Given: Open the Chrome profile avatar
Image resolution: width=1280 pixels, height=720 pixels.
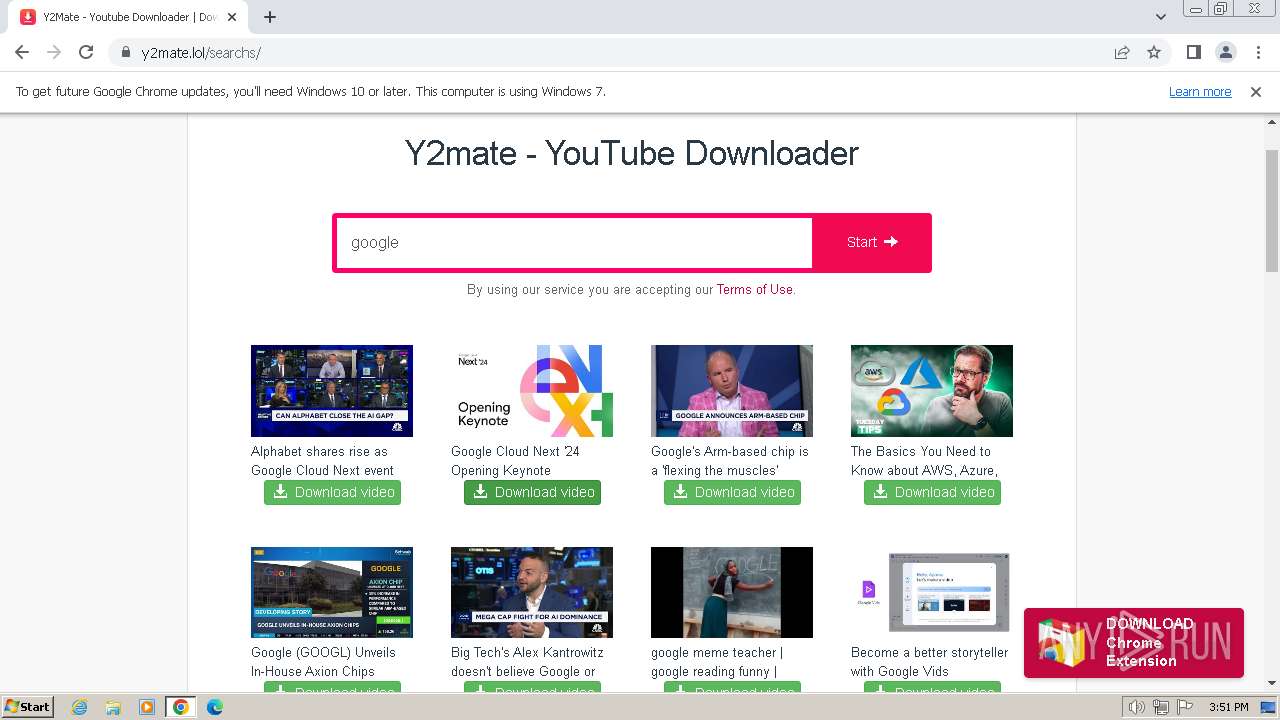Looking at the screenshot, I should coord(1225,53).
